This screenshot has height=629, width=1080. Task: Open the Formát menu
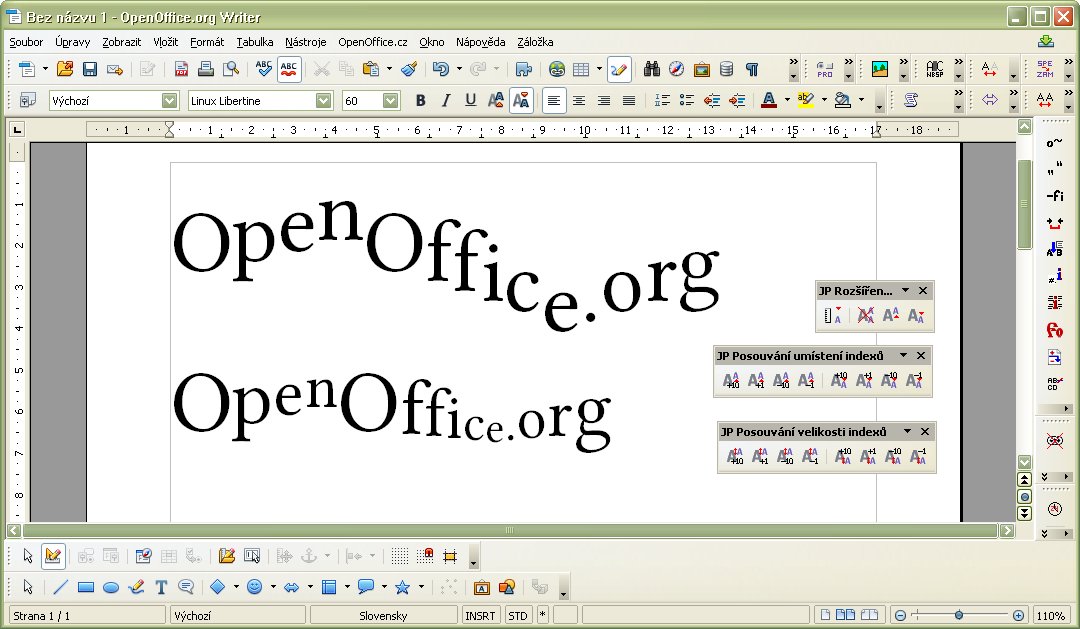207,42
